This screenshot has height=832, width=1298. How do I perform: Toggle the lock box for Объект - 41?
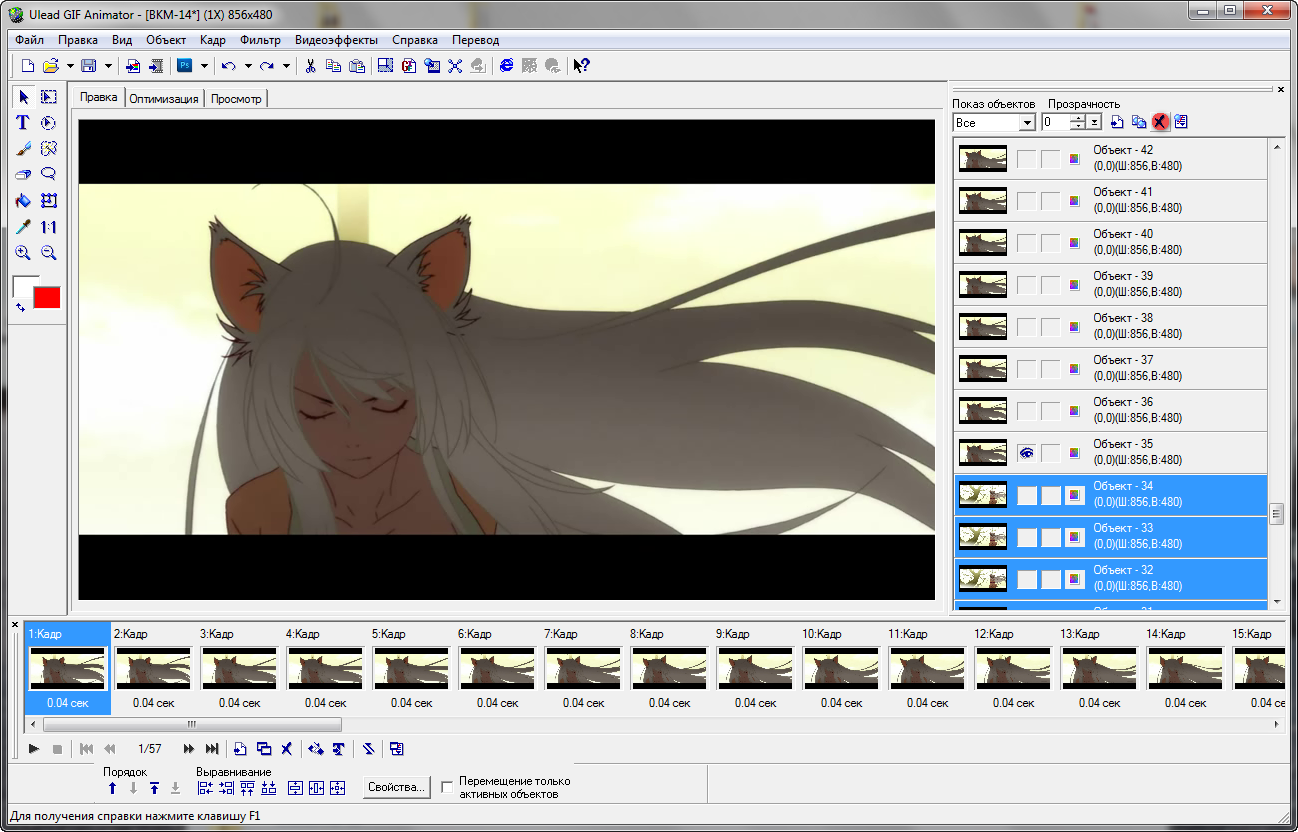[1050, 201]
